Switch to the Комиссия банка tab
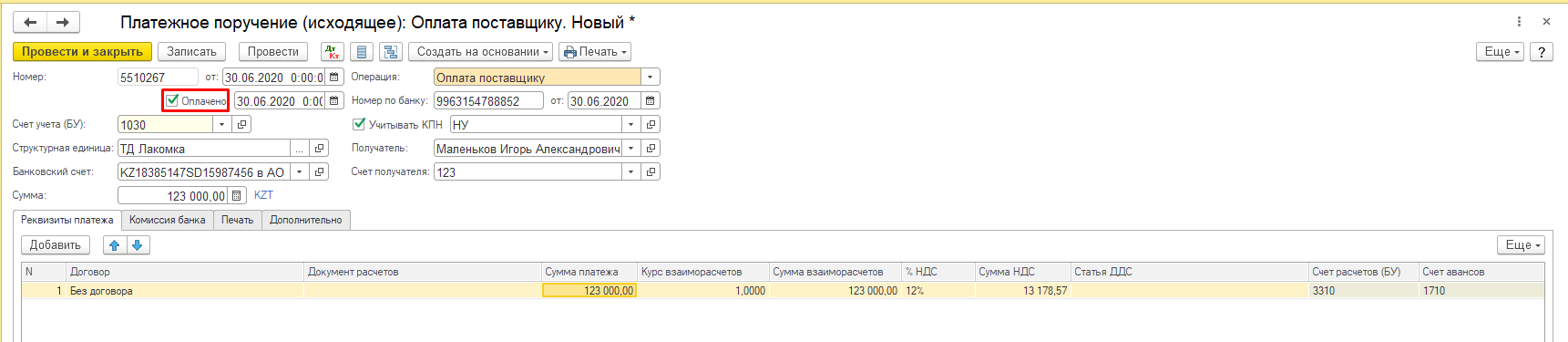 click(x=168, y=220)
